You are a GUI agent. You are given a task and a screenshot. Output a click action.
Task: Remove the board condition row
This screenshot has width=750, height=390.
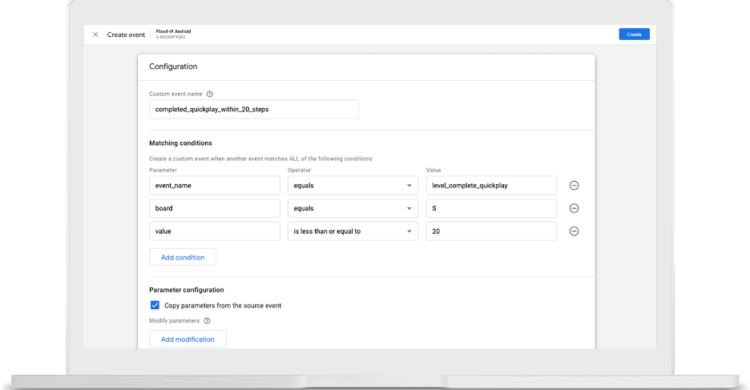[x=574, y=208]
